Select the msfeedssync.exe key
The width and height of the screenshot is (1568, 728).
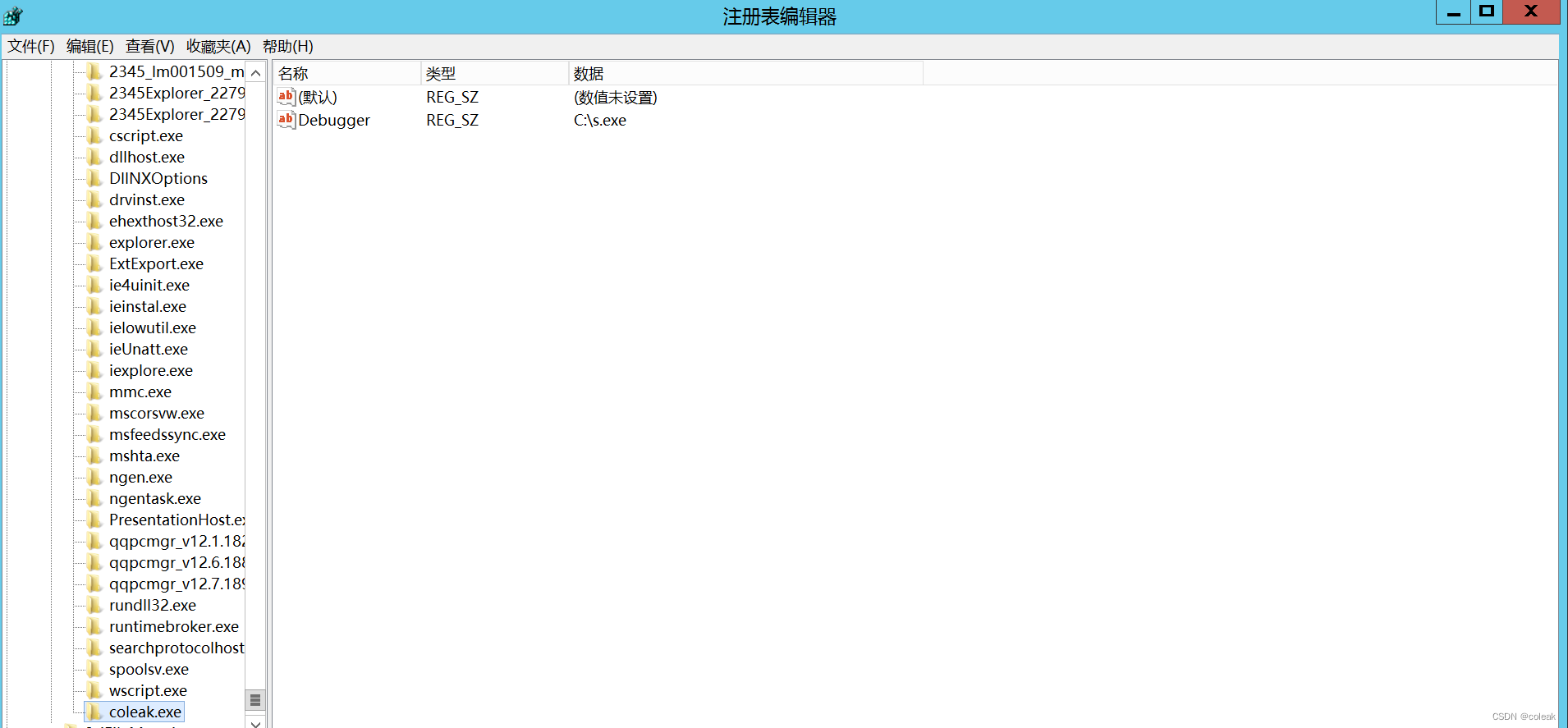pos(167,434)
